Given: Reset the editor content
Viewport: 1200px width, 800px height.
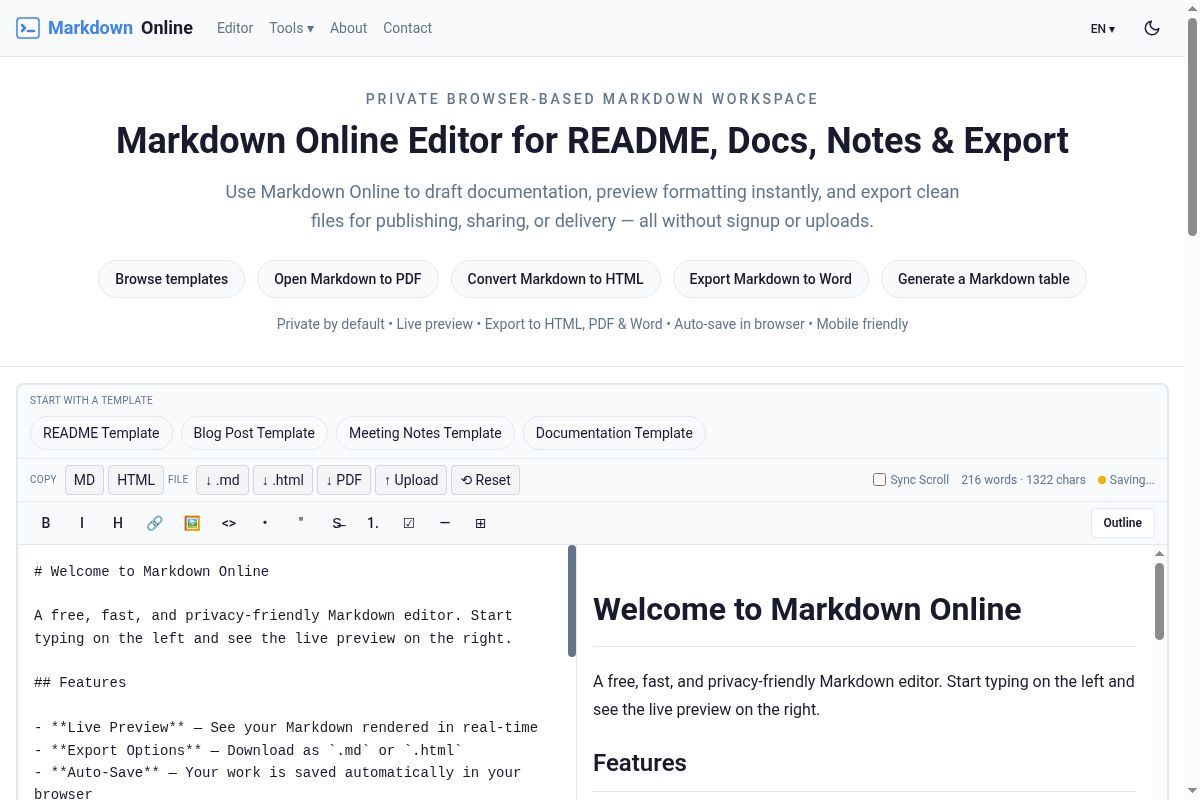Looking at the screenshot, I should click(485, 480).
